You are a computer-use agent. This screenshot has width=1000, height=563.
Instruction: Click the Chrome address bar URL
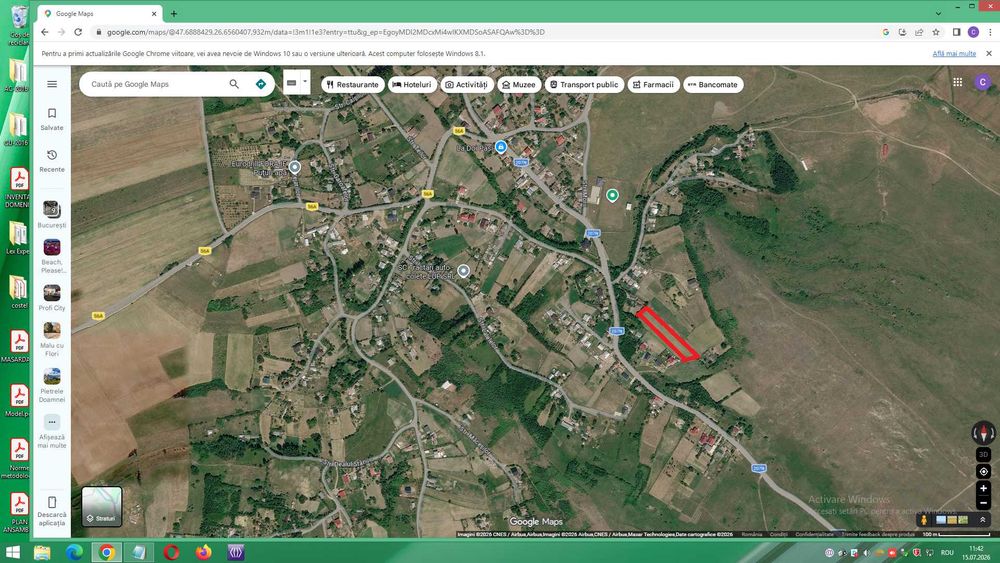(325, 32)
